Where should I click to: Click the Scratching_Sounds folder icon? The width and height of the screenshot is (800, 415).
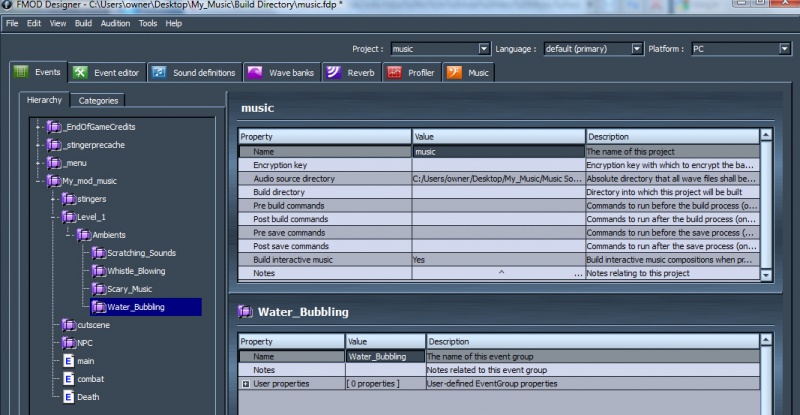click(99, 253)
